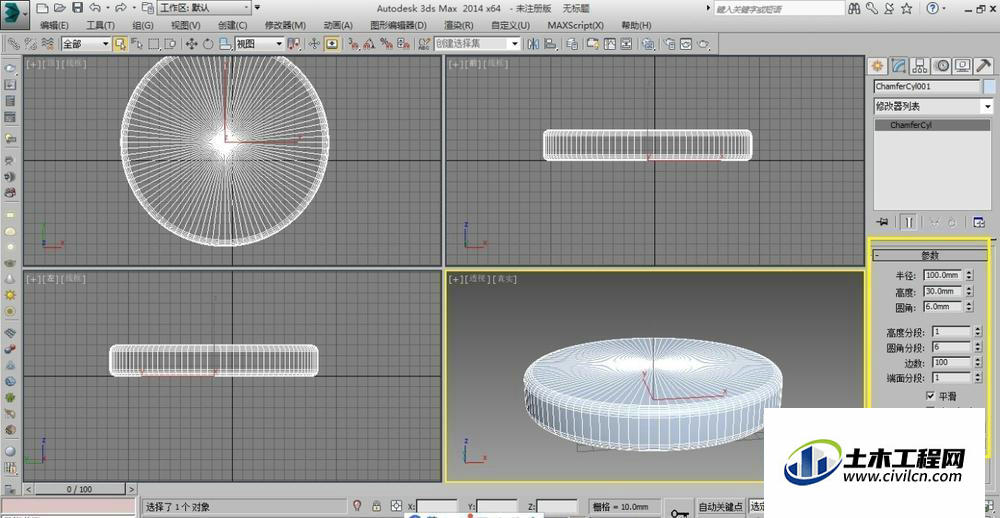Choose the Rectangular Selection Region tool
The height and width of the screenshot is (518, 1000).
tap(153, 44)
